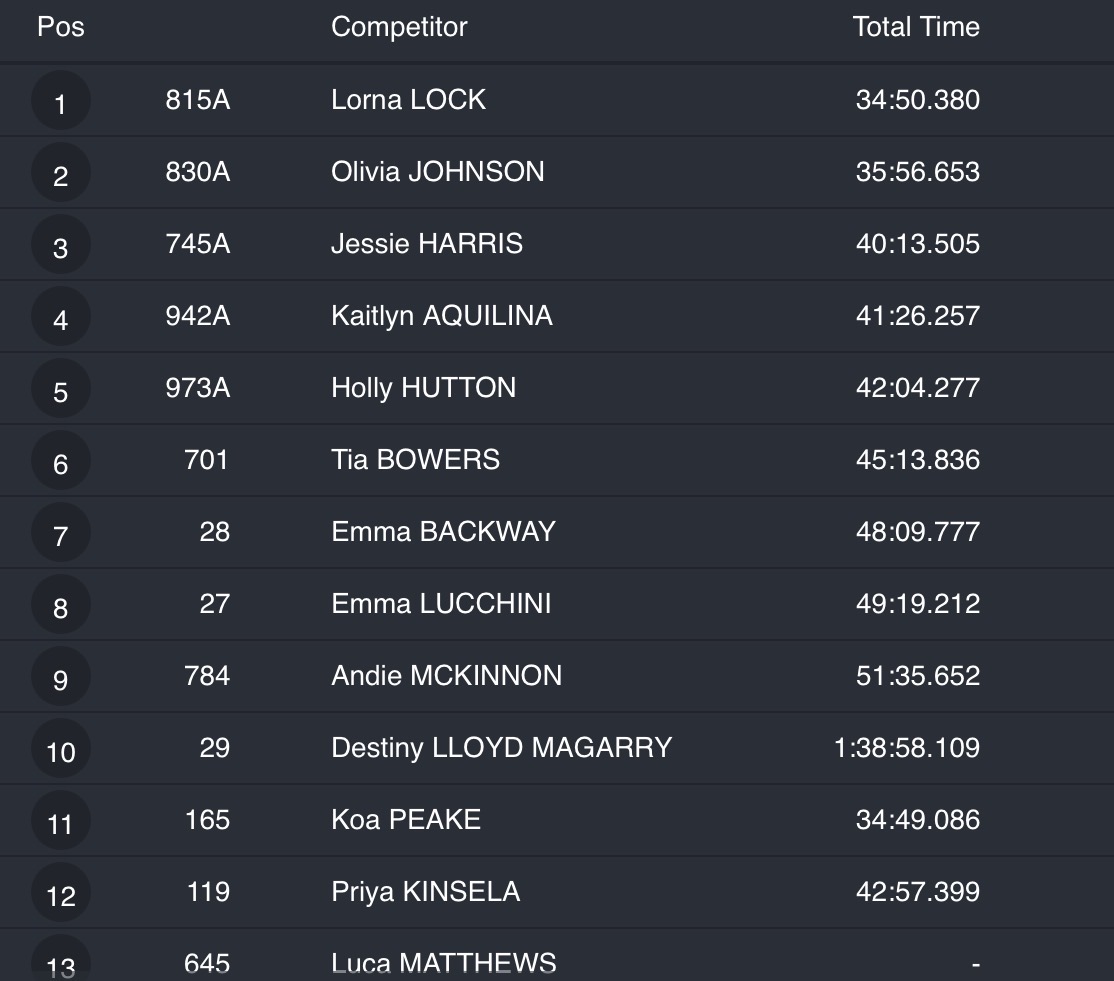Select the position 10 circle badge
This screenshot has height=981, width=1114.
pyautogui.click(x=61, y=749)
